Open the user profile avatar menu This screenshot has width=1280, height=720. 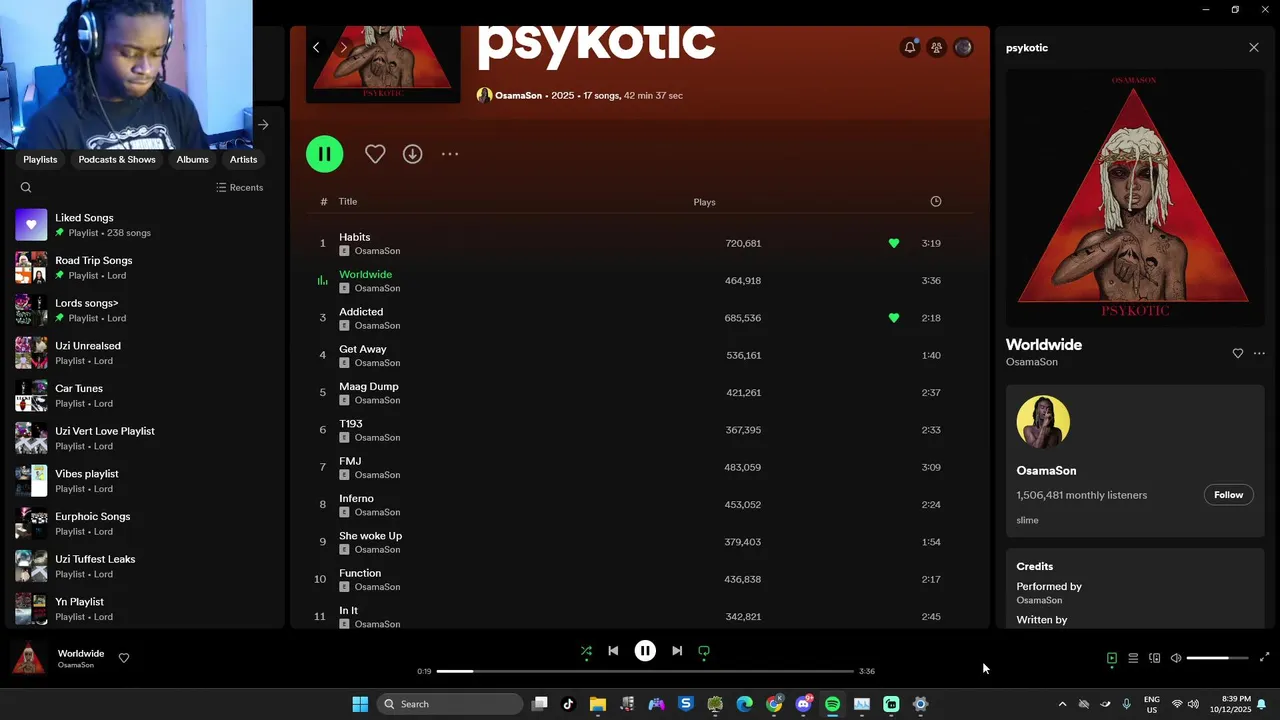pos(963,47)
